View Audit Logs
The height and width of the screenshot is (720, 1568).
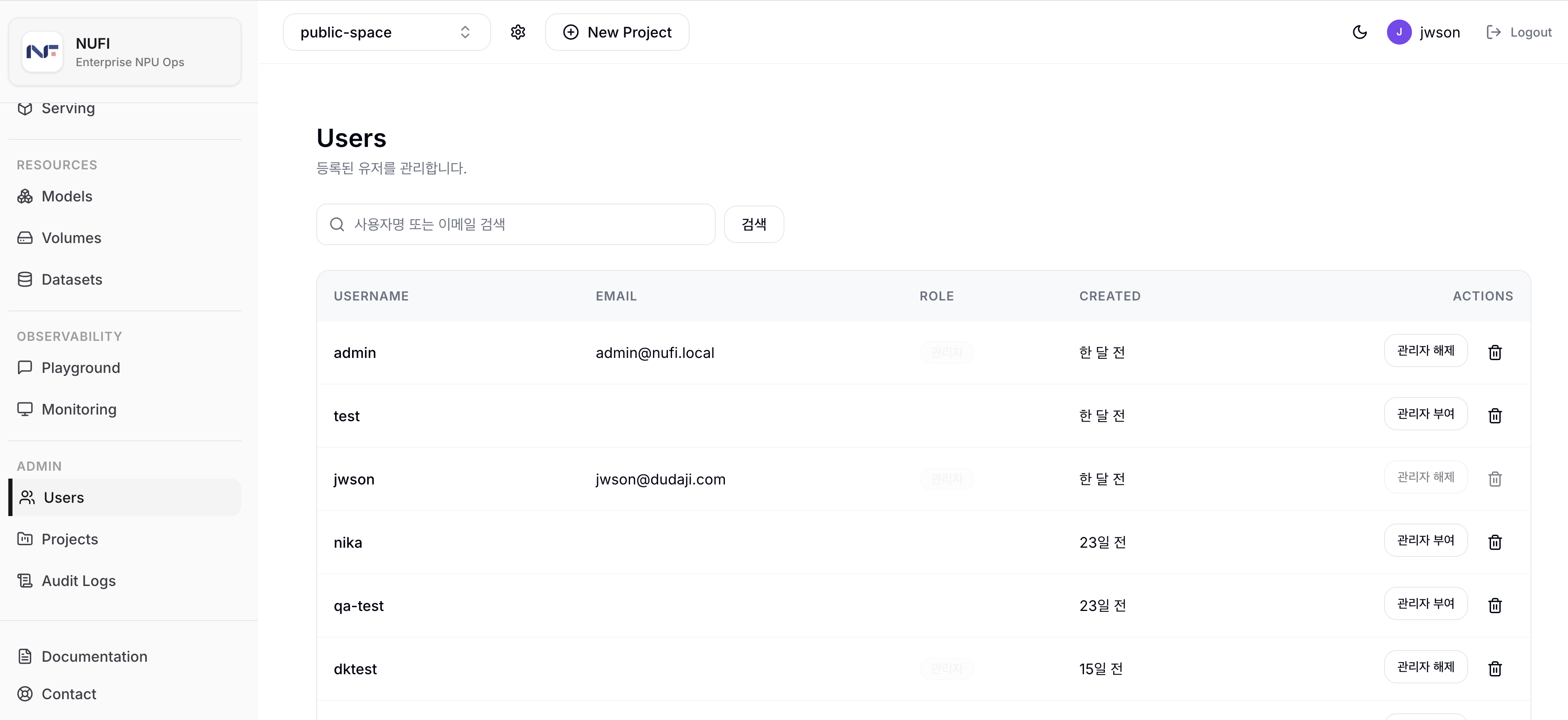125,581
